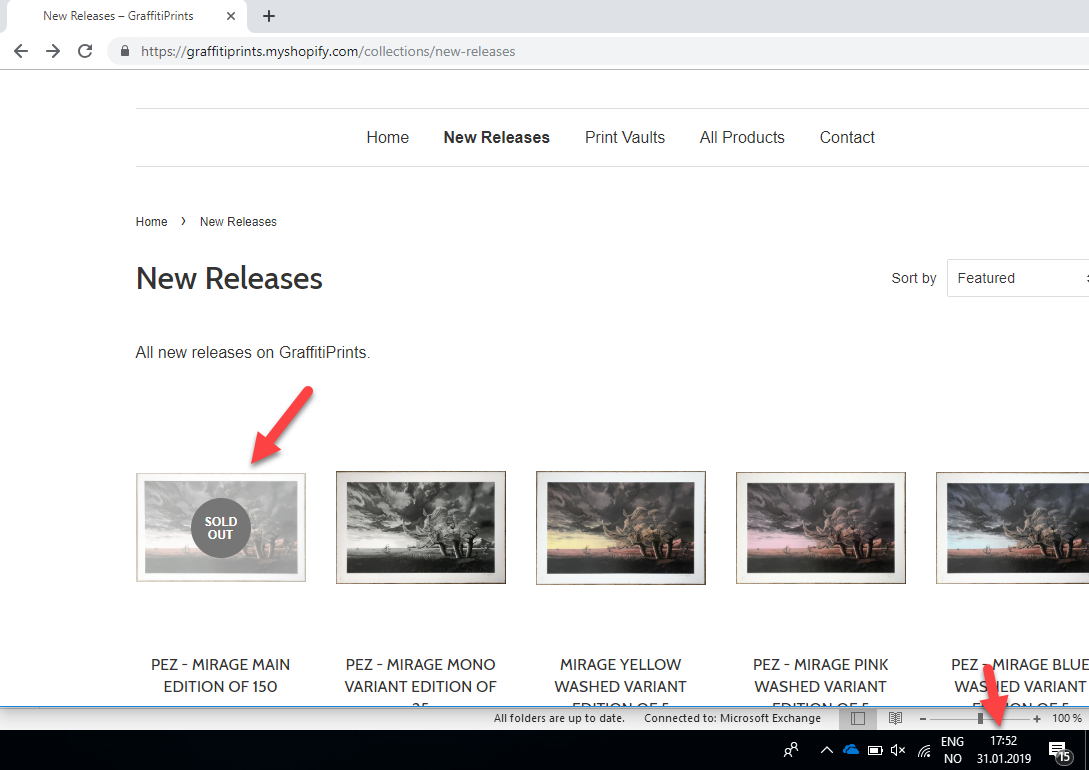
Task: Click the muted speaker volume icon
Action: click(897, 749)
